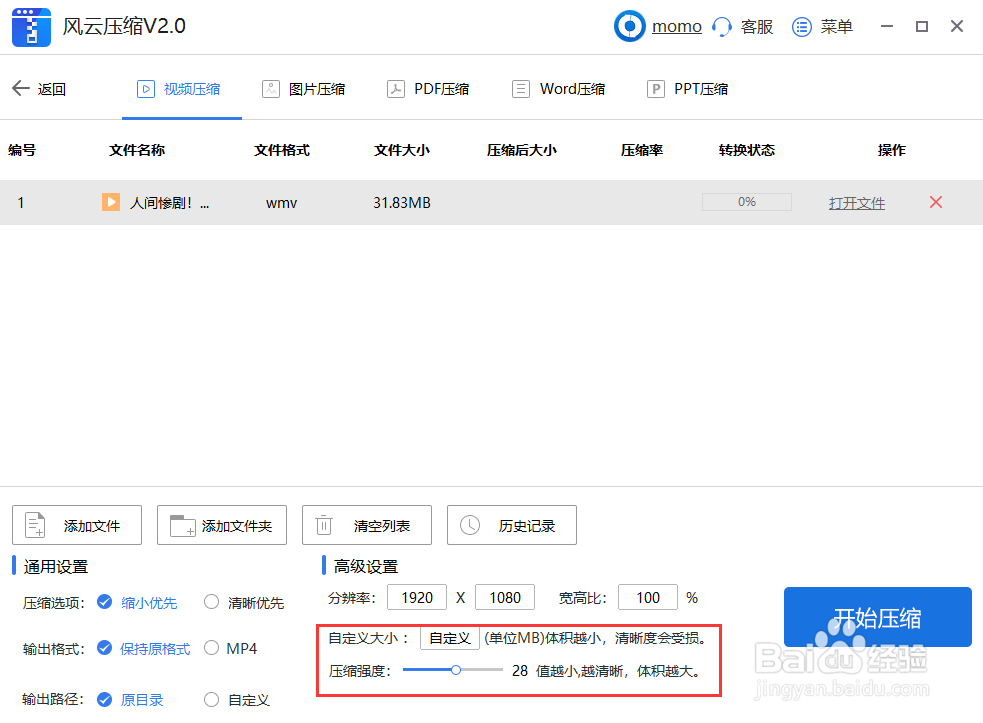Viewport: 983px width, 723px height.
Task: Click 开始压缩 to start compressing
Action: coord(877,617)
